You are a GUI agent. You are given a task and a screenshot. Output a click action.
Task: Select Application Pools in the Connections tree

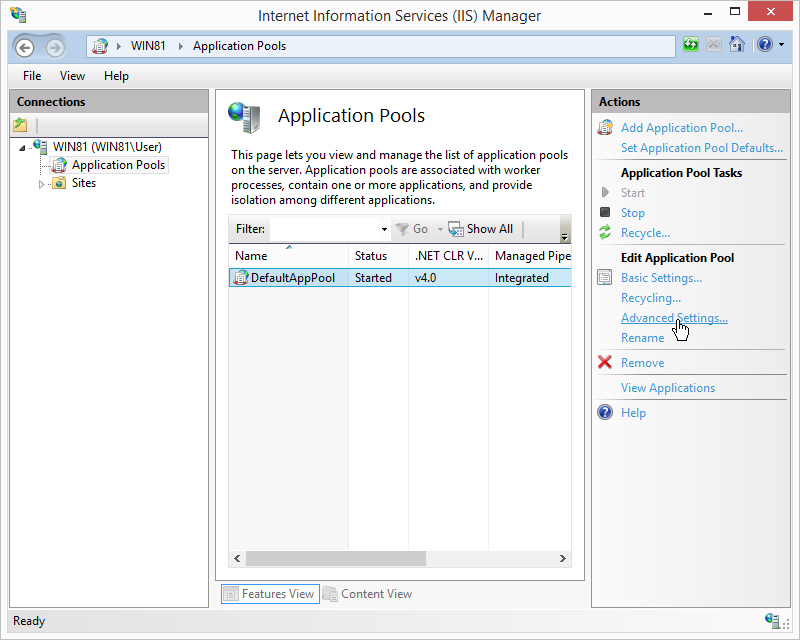point(118,165)
